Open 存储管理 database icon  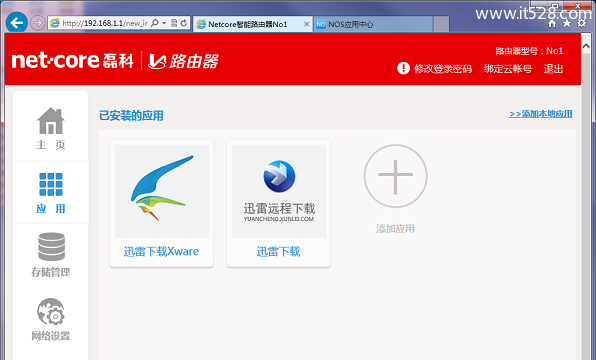tap(51, 247)
